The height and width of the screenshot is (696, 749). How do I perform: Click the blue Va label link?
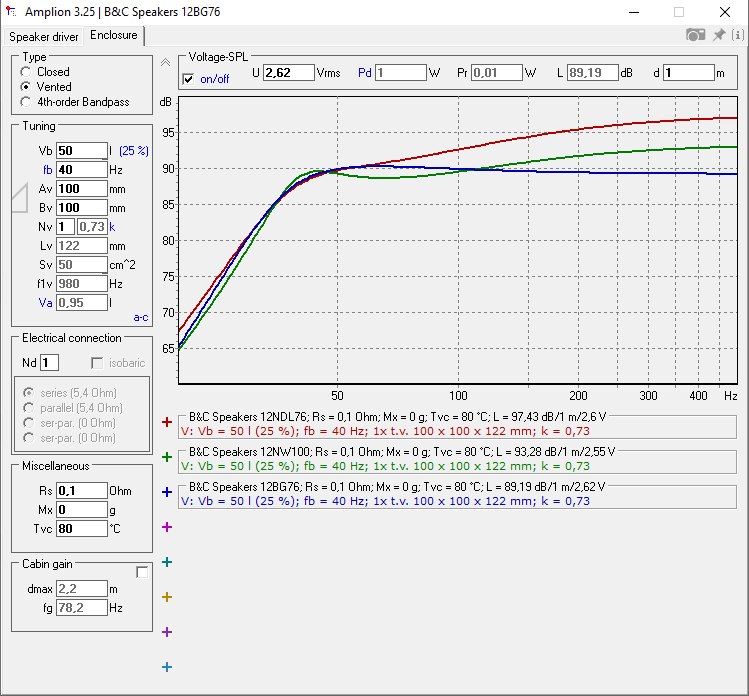pos(45,303)
